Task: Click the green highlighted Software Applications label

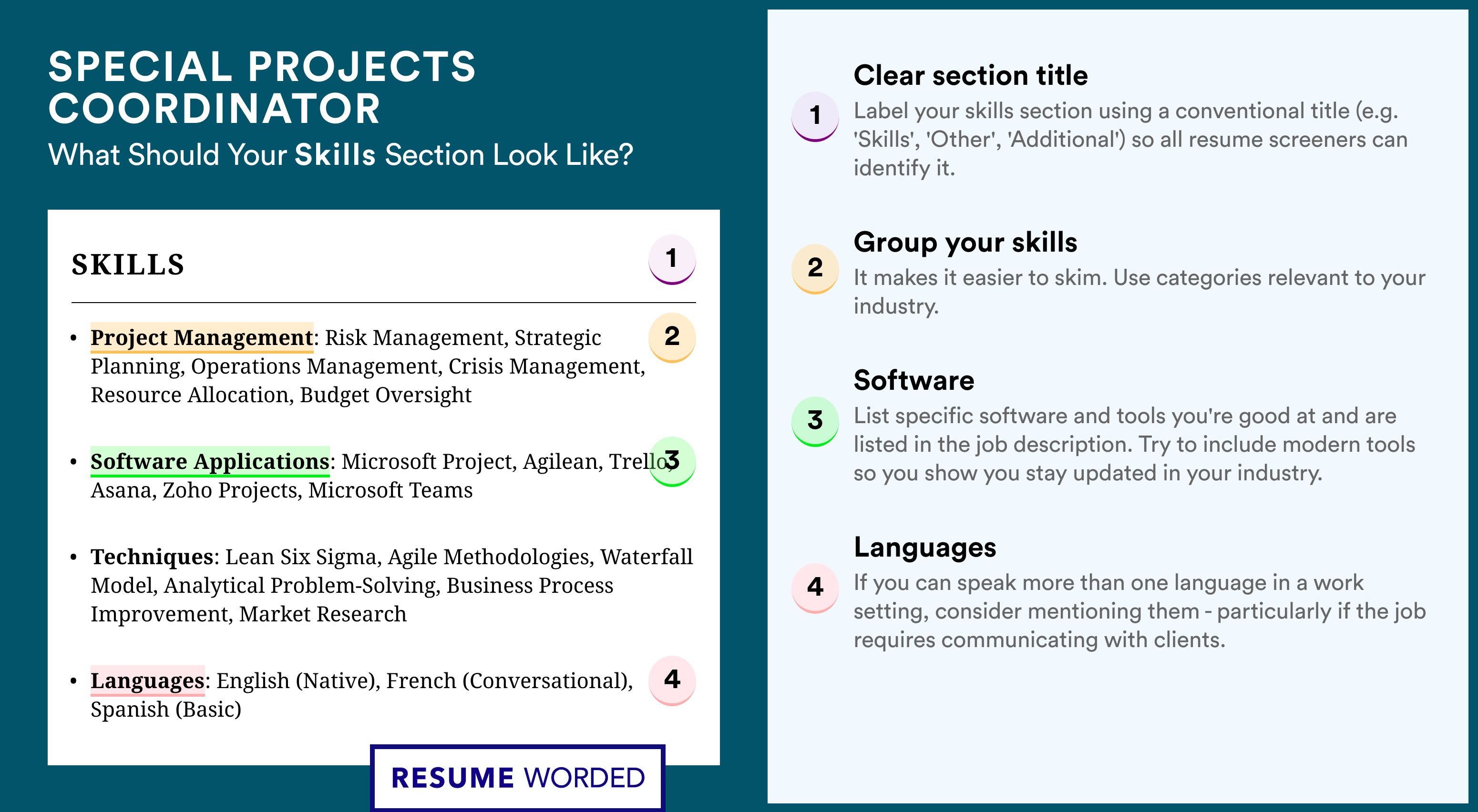Action: 210,461
